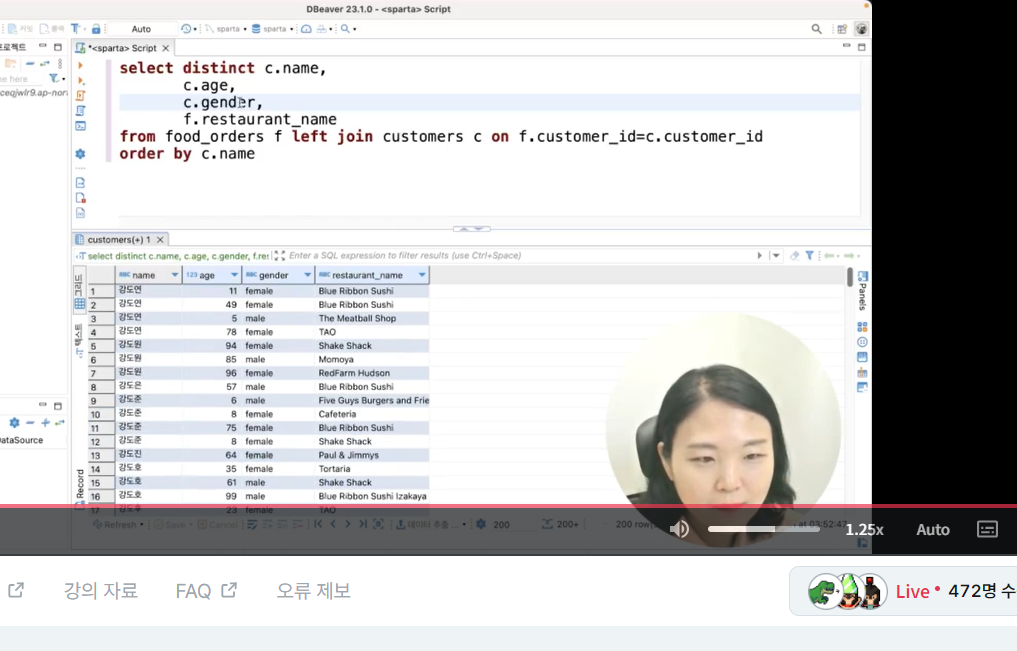Switch results to the text view tab

tap(79, 340)
